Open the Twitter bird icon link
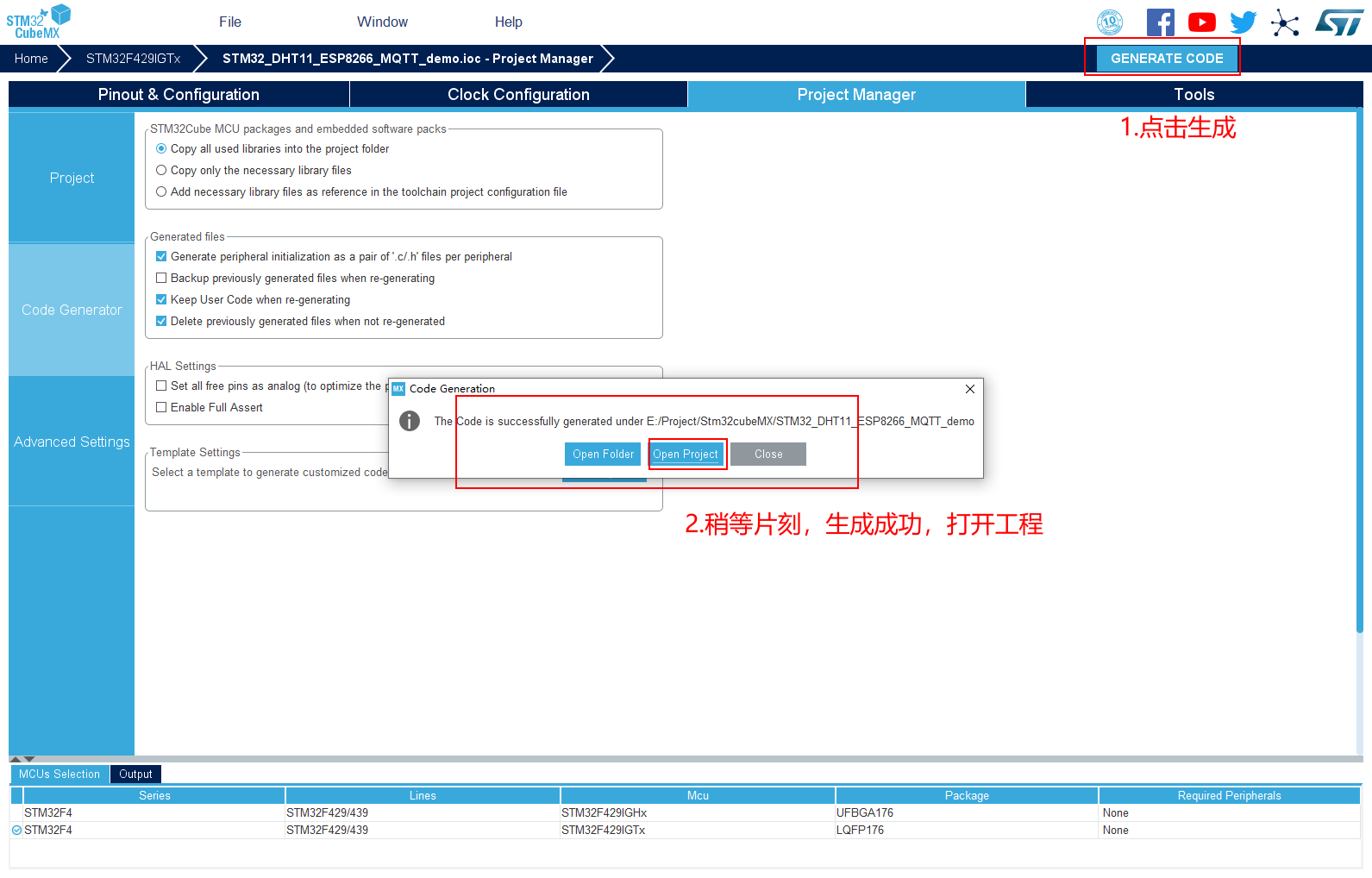 click(1243, 22)
